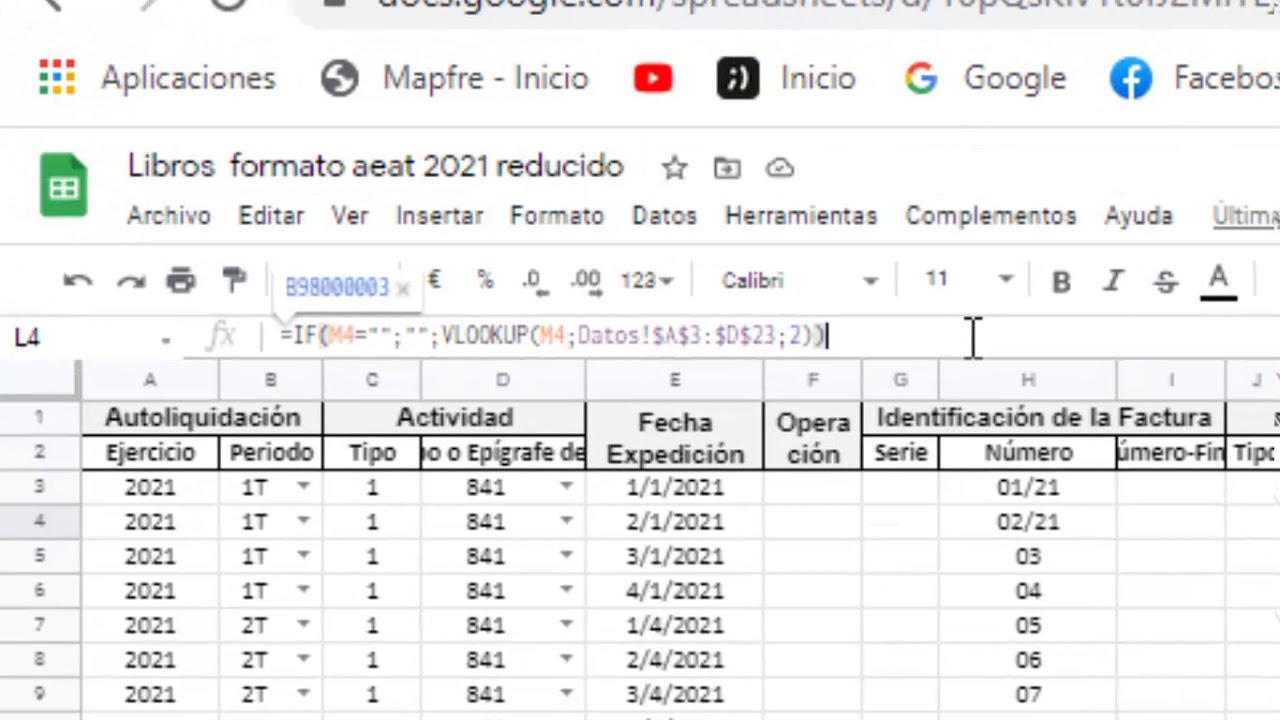Viewport: 1280px width, 720px height.
Task: Open Periodo dropdown in row 3
Action: click(x=303, y=487)
